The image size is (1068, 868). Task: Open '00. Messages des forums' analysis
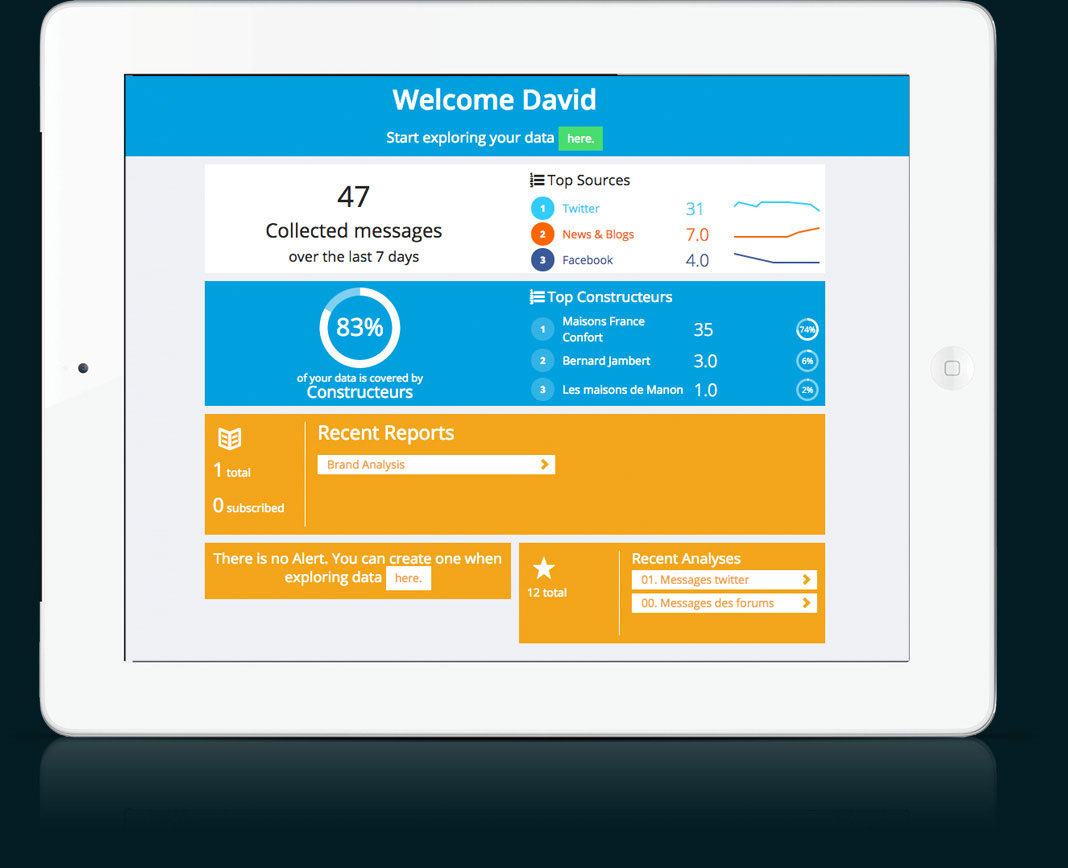[x=724, y=603]
